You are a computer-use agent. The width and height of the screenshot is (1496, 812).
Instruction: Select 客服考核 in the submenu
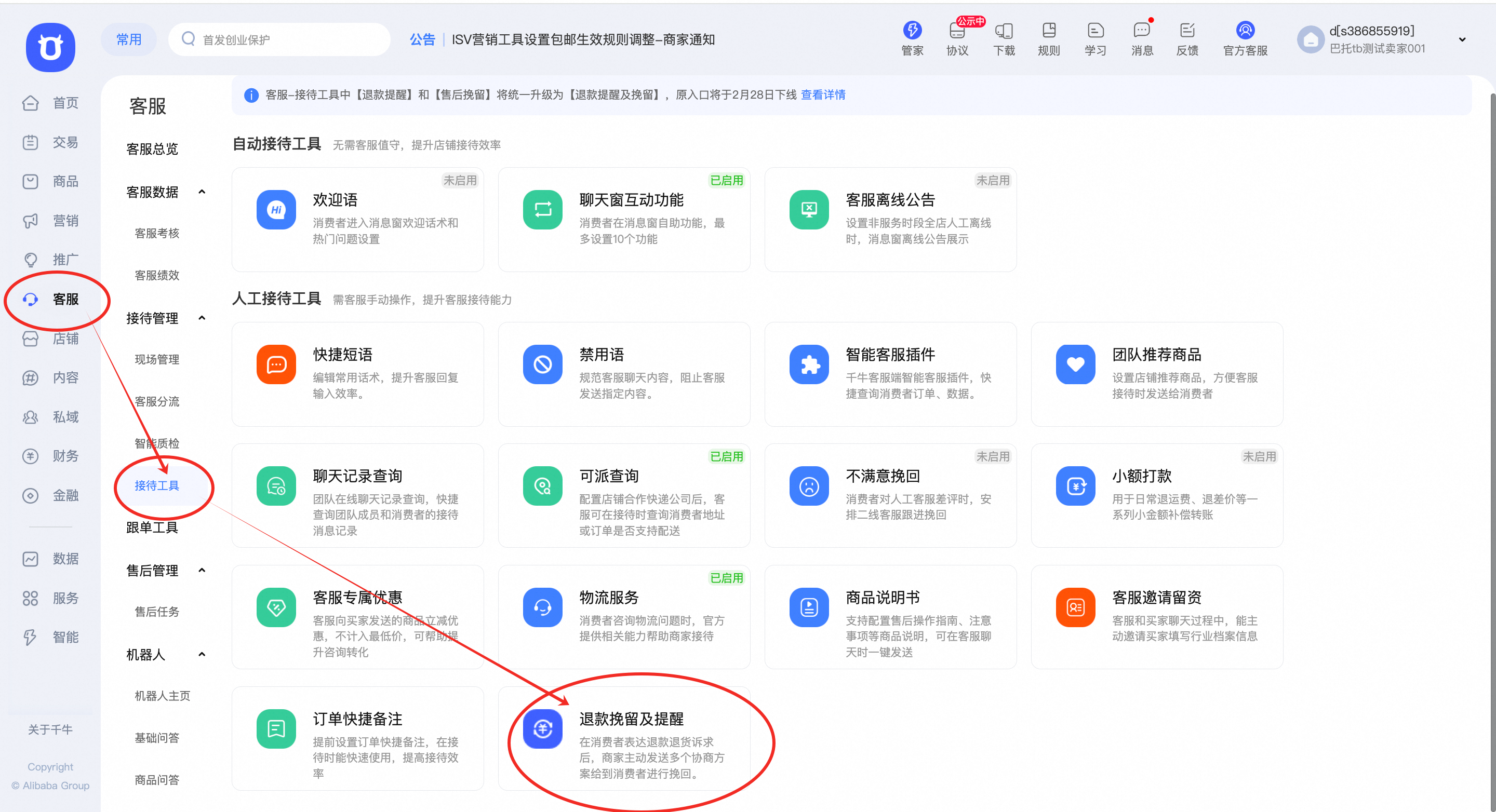tap(157, 233)
